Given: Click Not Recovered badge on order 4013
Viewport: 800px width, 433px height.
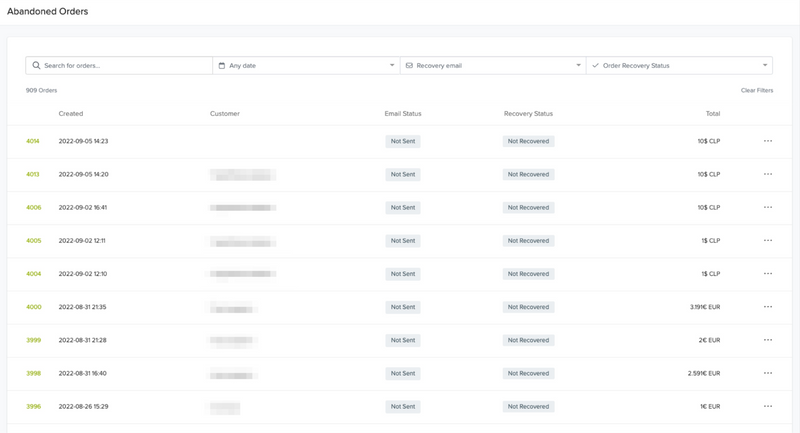Looking at the screenshot, I should [x=528, y=174].
